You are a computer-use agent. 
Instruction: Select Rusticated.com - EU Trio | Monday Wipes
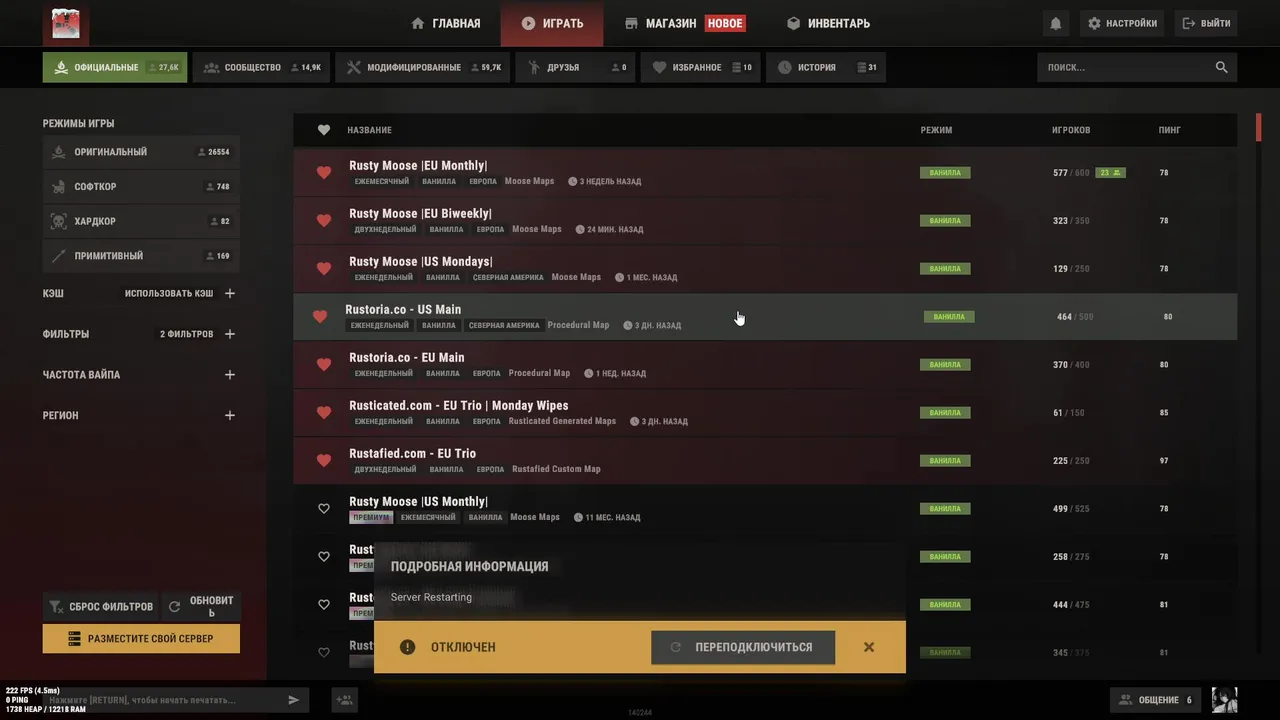[458, 406]
